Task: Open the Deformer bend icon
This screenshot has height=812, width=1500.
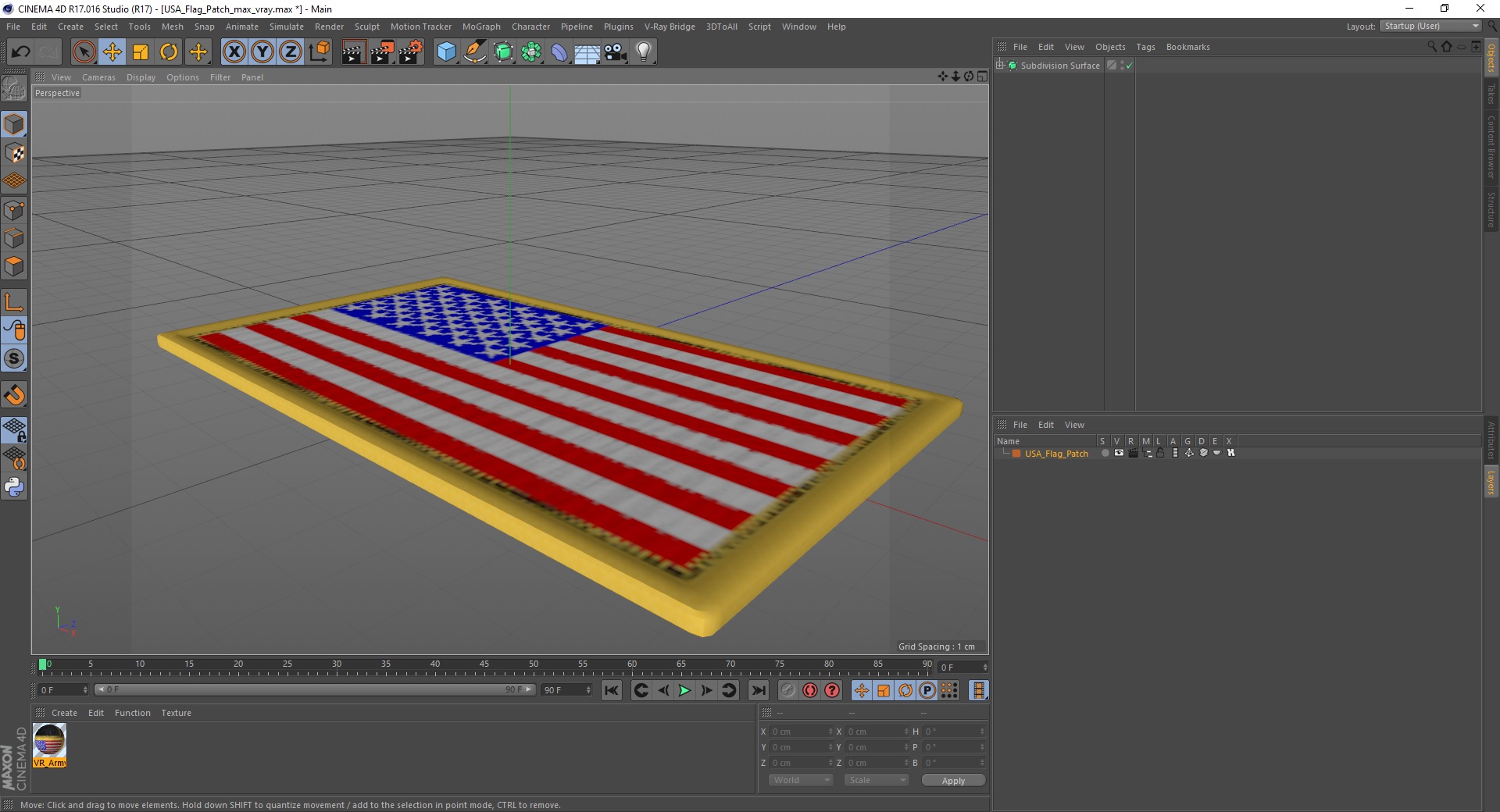Action: tap(559, 52)
